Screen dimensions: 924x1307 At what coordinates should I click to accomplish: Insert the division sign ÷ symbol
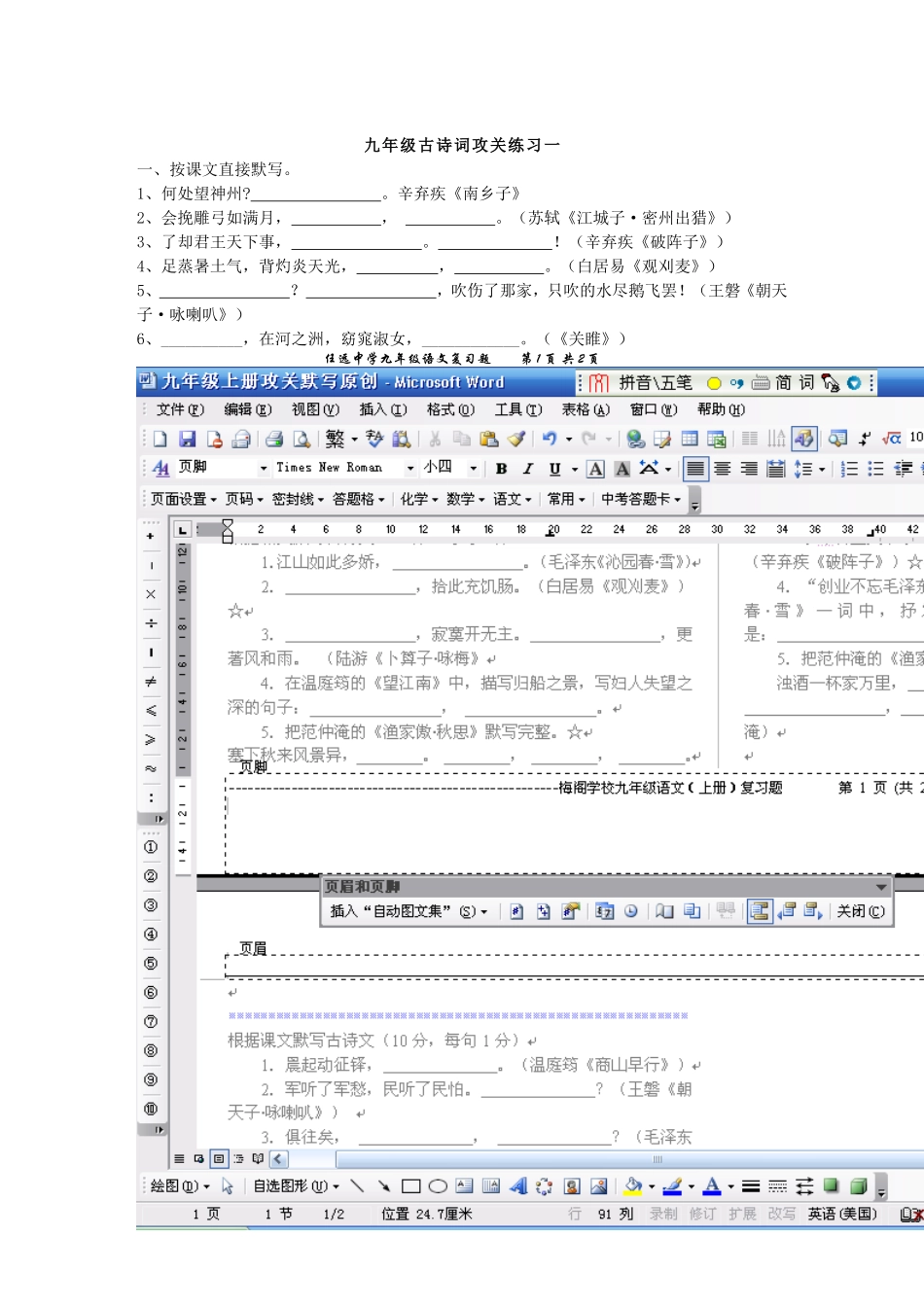[x=151, y=623]
